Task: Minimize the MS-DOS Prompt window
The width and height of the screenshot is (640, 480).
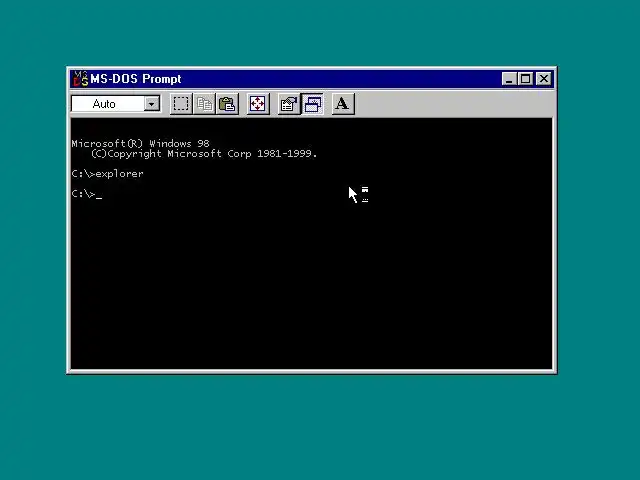Action: point(509,79)
